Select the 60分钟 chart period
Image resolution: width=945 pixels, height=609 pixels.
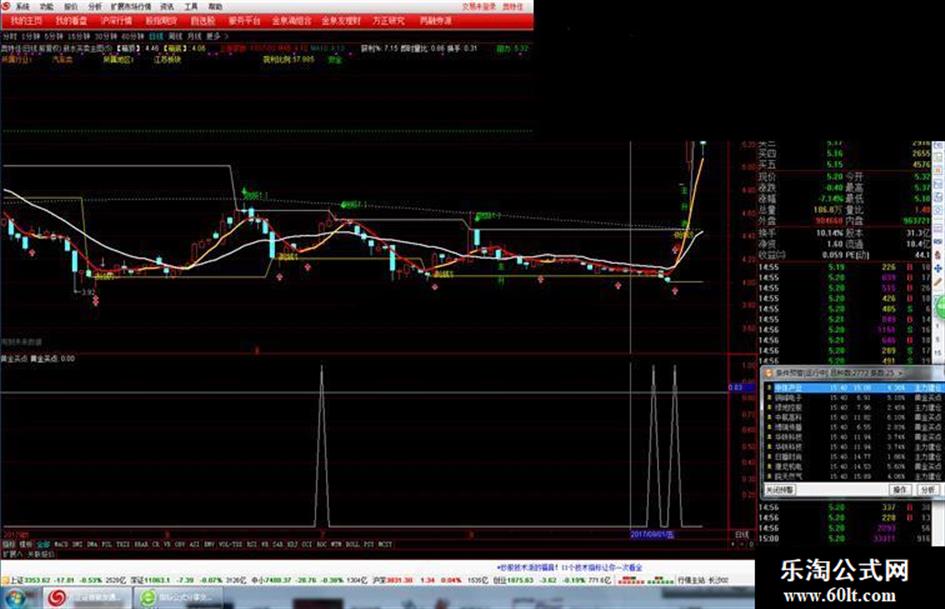coord(133,36)
